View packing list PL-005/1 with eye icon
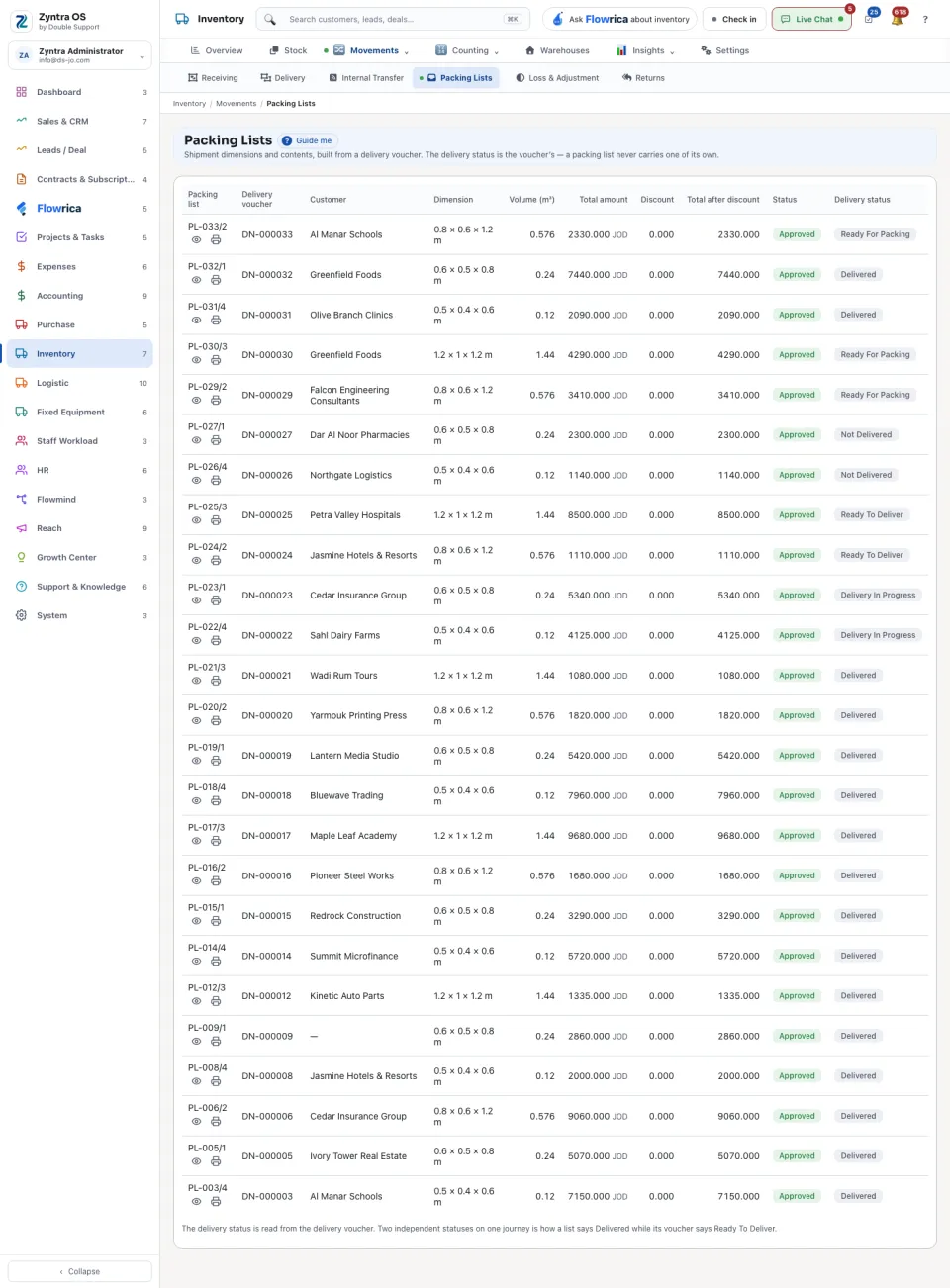Viewport: 950px width, 1288px height. 196,1161
